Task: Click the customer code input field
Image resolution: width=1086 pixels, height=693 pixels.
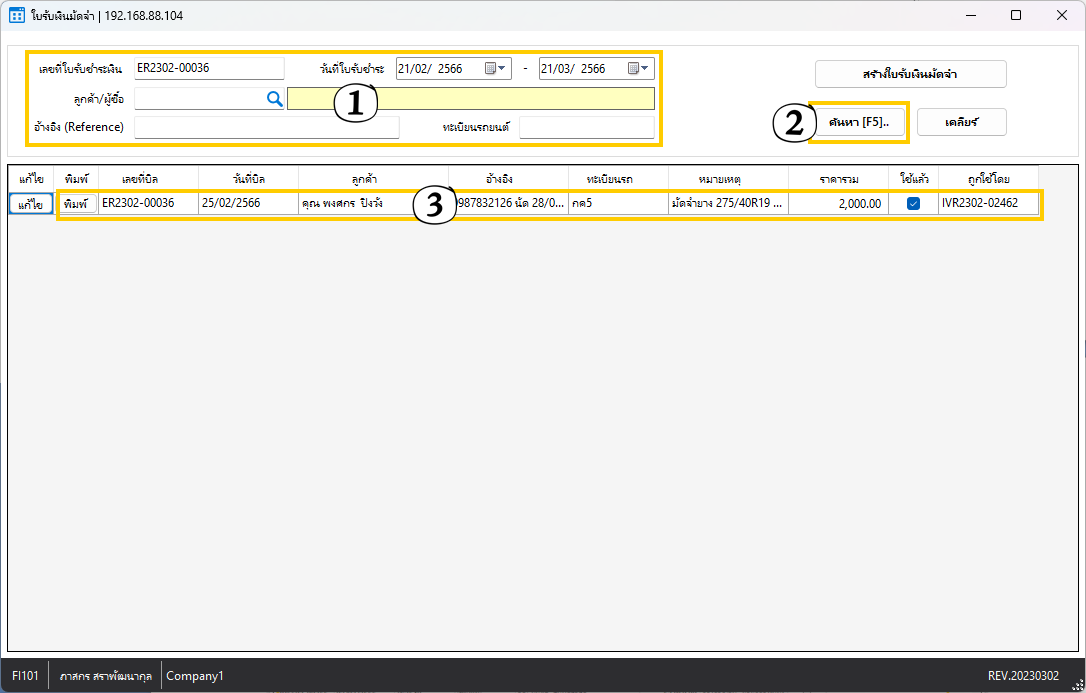Action: (x=198, y=98)
